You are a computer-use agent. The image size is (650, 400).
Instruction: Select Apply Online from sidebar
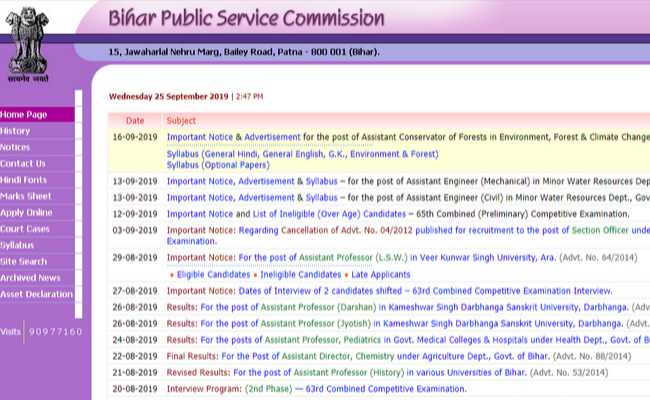pyautogui.click(x=27, y=212)
